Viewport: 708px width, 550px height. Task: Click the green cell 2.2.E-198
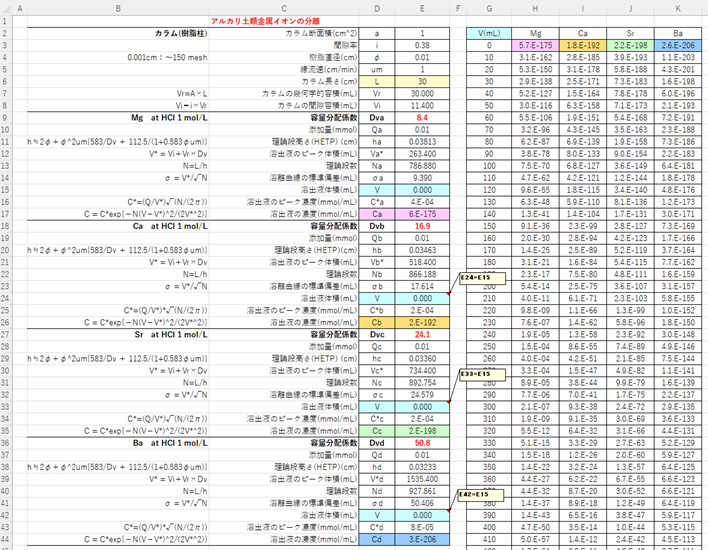pos(630,46)
